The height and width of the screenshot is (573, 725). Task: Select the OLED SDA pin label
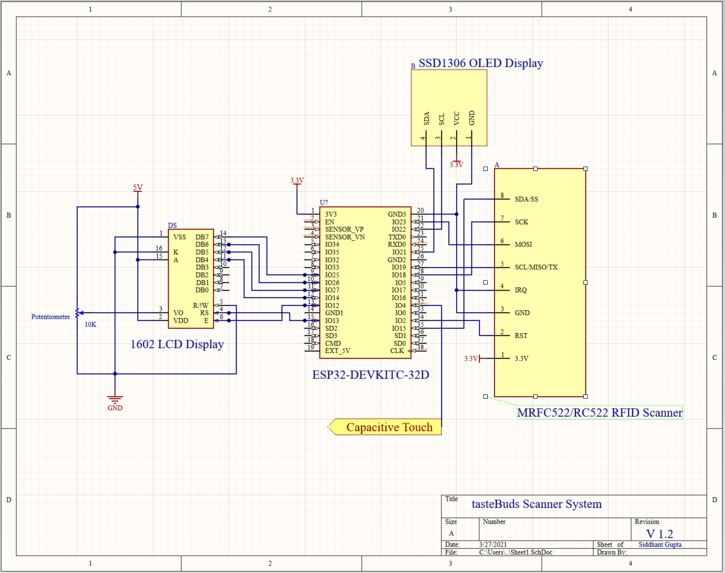pyautogui.click(x=427, y=118)
